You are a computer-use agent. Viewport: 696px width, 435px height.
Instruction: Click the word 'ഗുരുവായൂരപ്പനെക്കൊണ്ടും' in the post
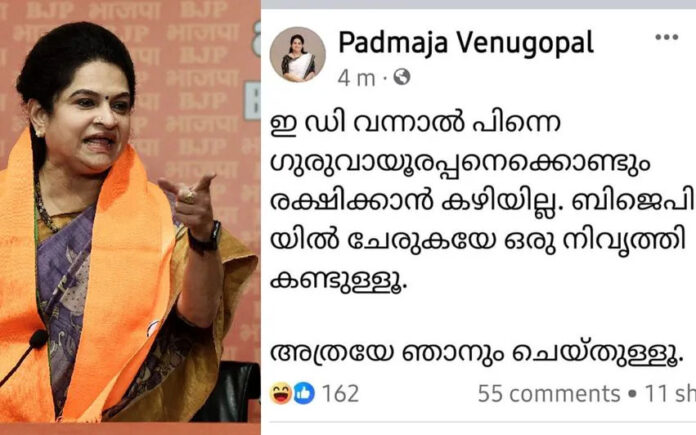pyautogui.click(x=460, y=163)
